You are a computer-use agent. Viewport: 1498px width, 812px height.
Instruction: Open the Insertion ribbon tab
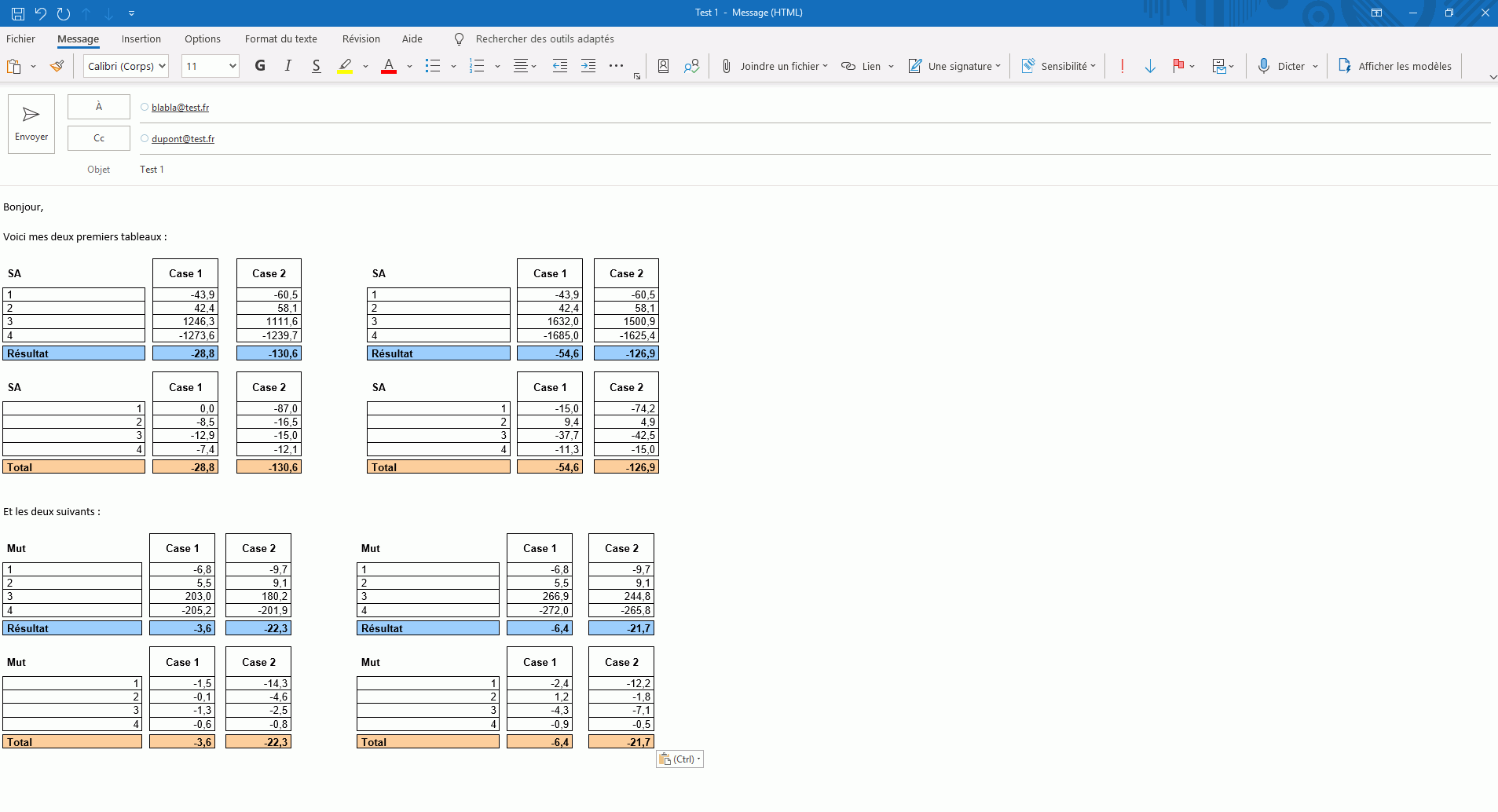point(141,39)
